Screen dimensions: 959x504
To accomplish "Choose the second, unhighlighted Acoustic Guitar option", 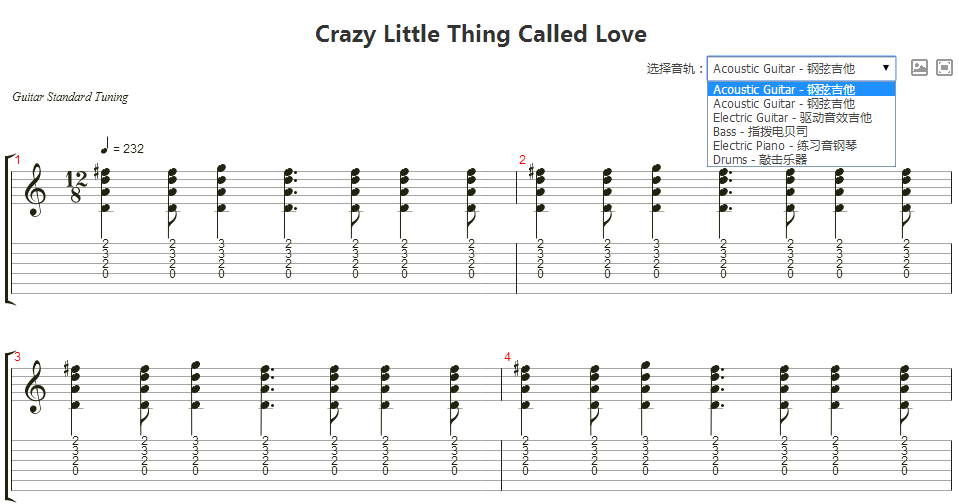I will (784, 104).
